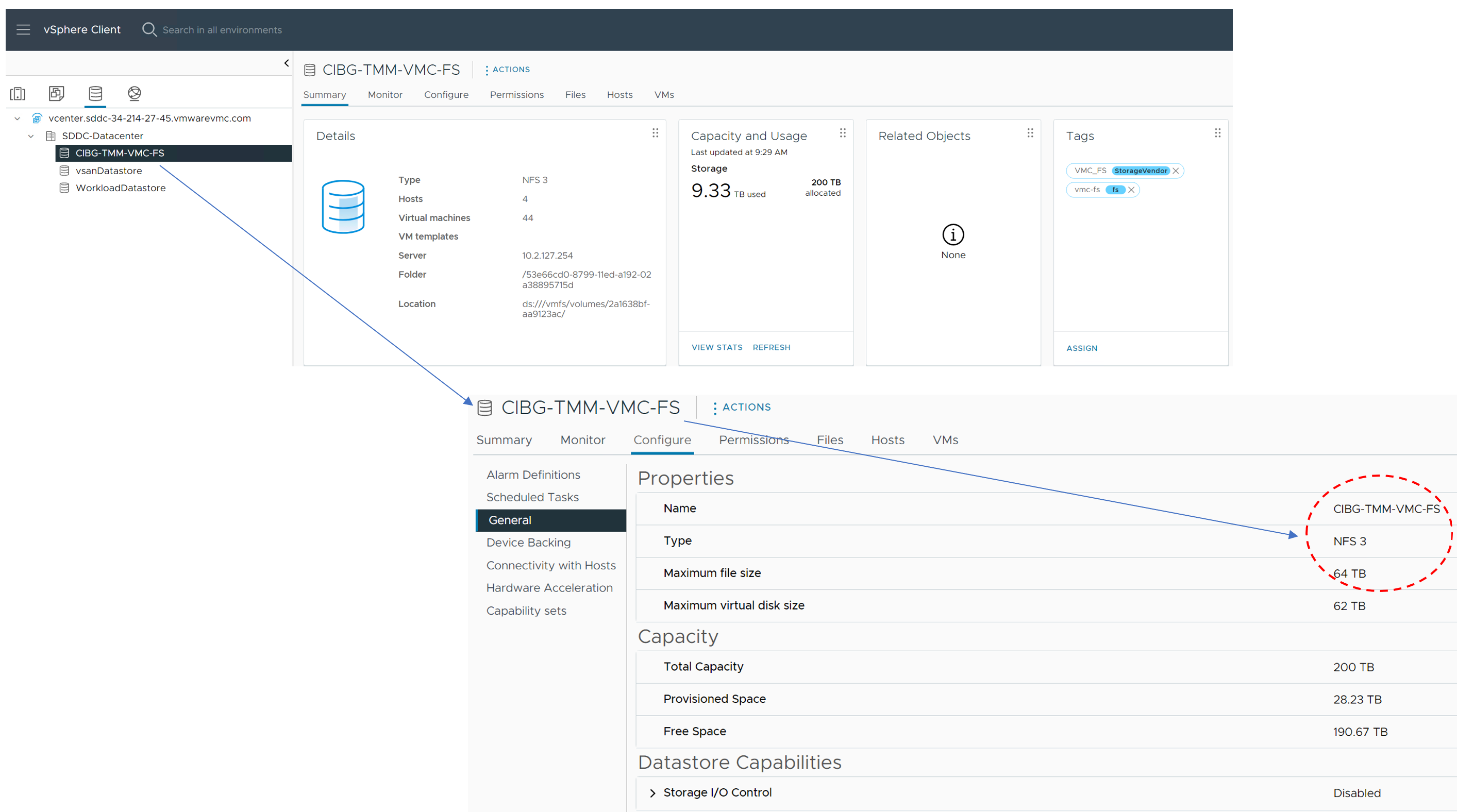
Task: Expand Storage I/O Control row
Action: [652, 793]
